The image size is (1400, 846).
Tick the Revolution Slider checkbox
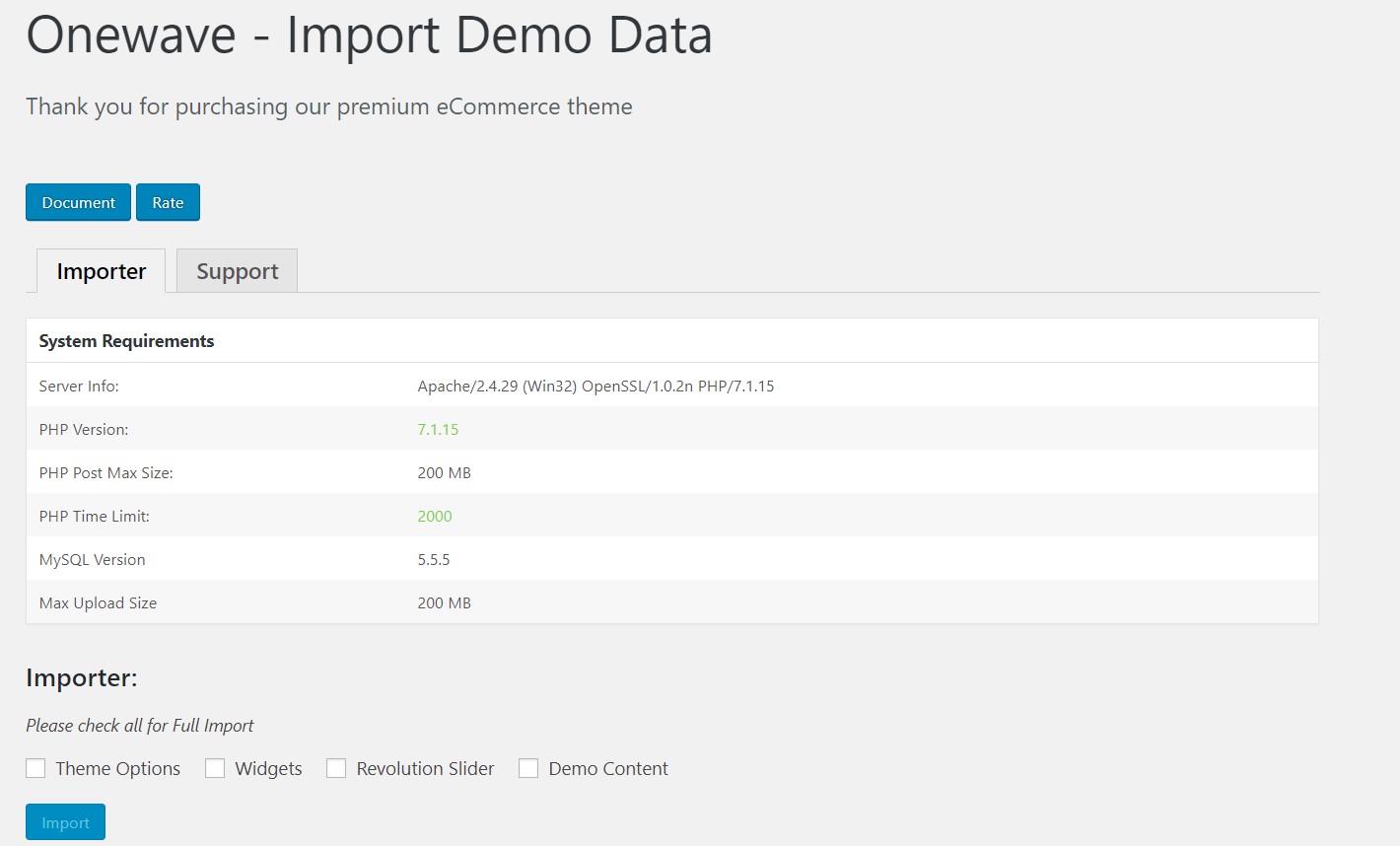click(x=336, y=768)
